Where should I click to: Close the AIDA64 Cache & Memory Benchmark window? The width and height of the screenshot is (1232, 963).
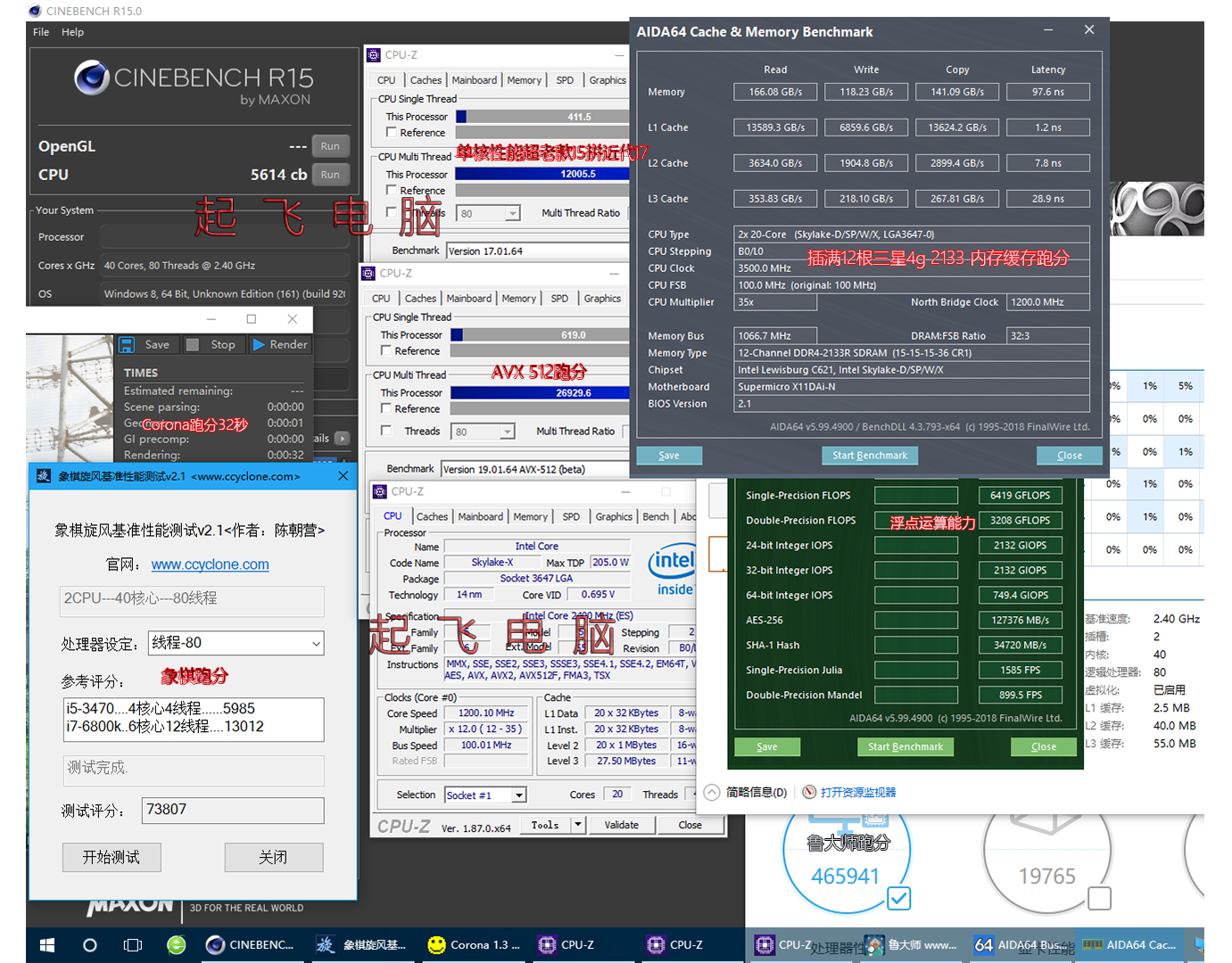1089,29
